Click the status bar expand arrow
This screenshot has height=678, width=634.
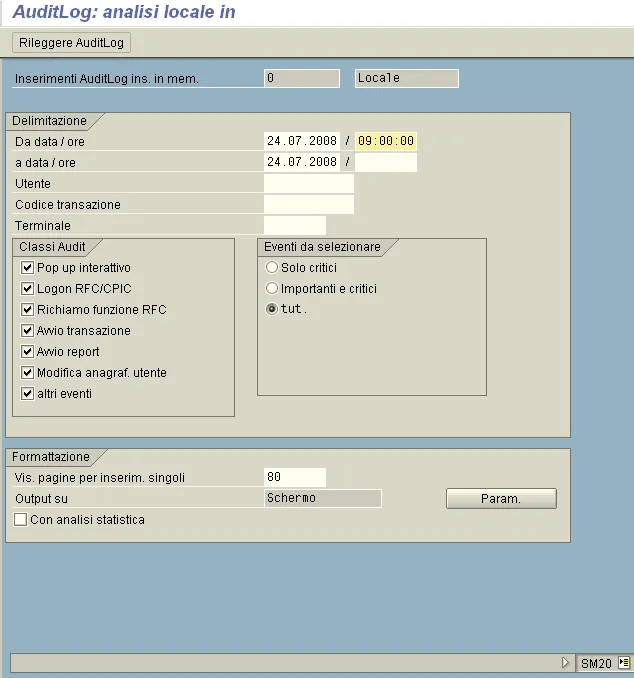(565, 662)
